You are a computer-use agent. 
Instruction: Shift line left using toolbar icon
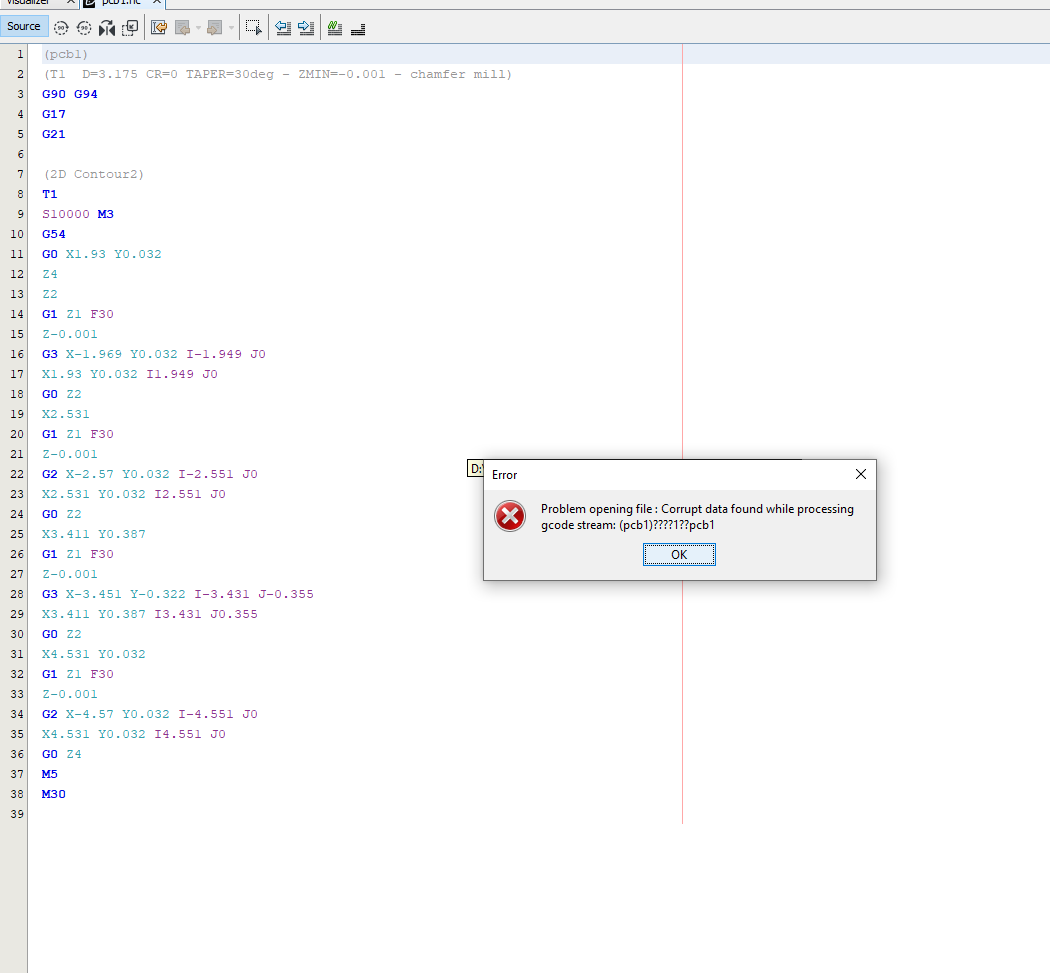pos(283,28)
